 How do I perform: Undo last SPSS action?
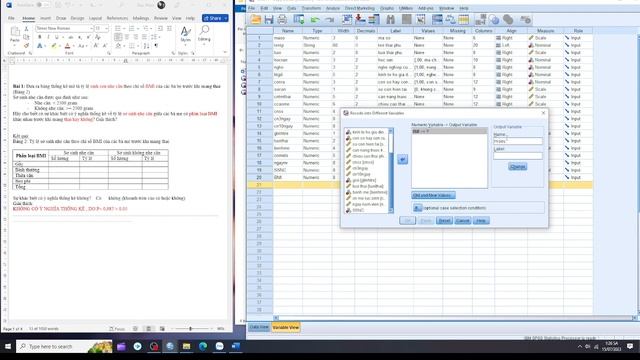click(x=315, y=19)
